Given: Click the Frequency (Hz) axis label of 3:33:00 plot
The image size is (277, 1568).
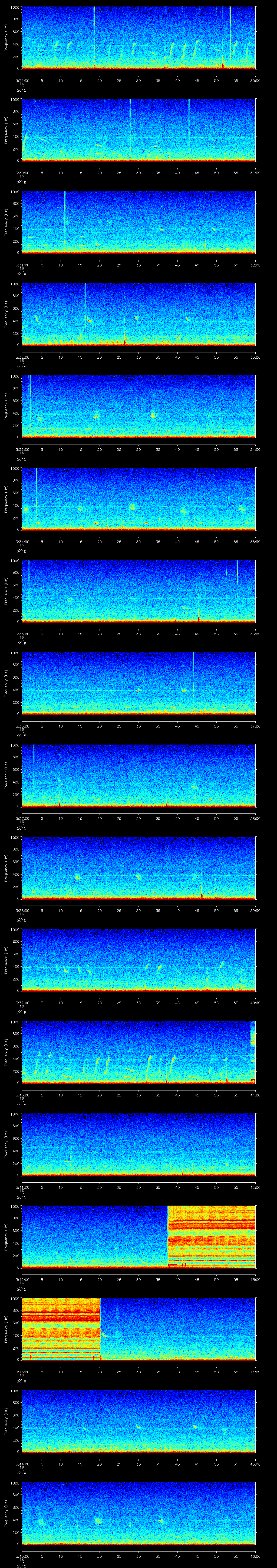Looking at the screenshot, I should click(x=6, y=407).
